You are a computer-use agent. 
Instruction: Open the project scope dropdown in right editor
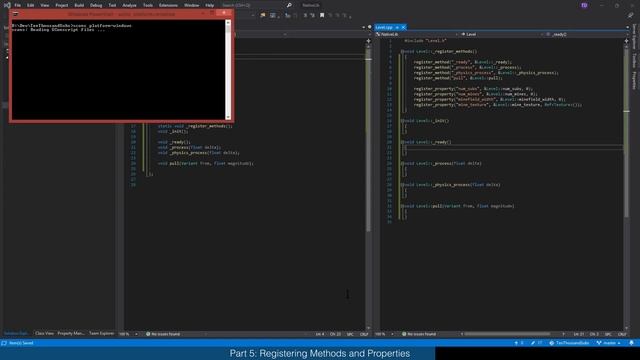416,34
